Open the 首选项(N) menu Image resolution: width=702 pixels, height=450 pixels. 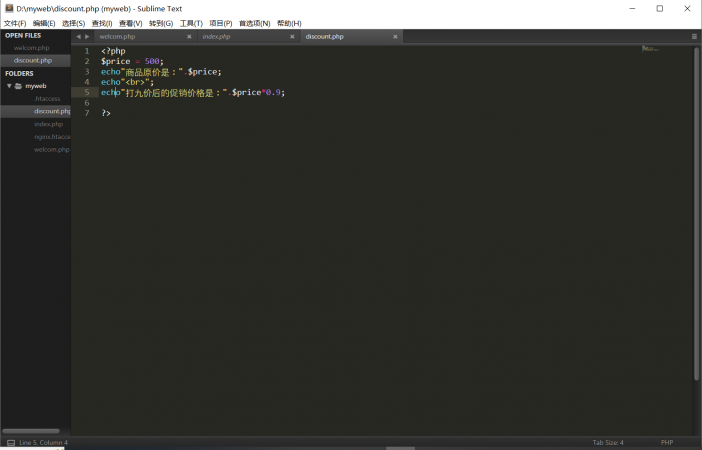coord(254,23)
